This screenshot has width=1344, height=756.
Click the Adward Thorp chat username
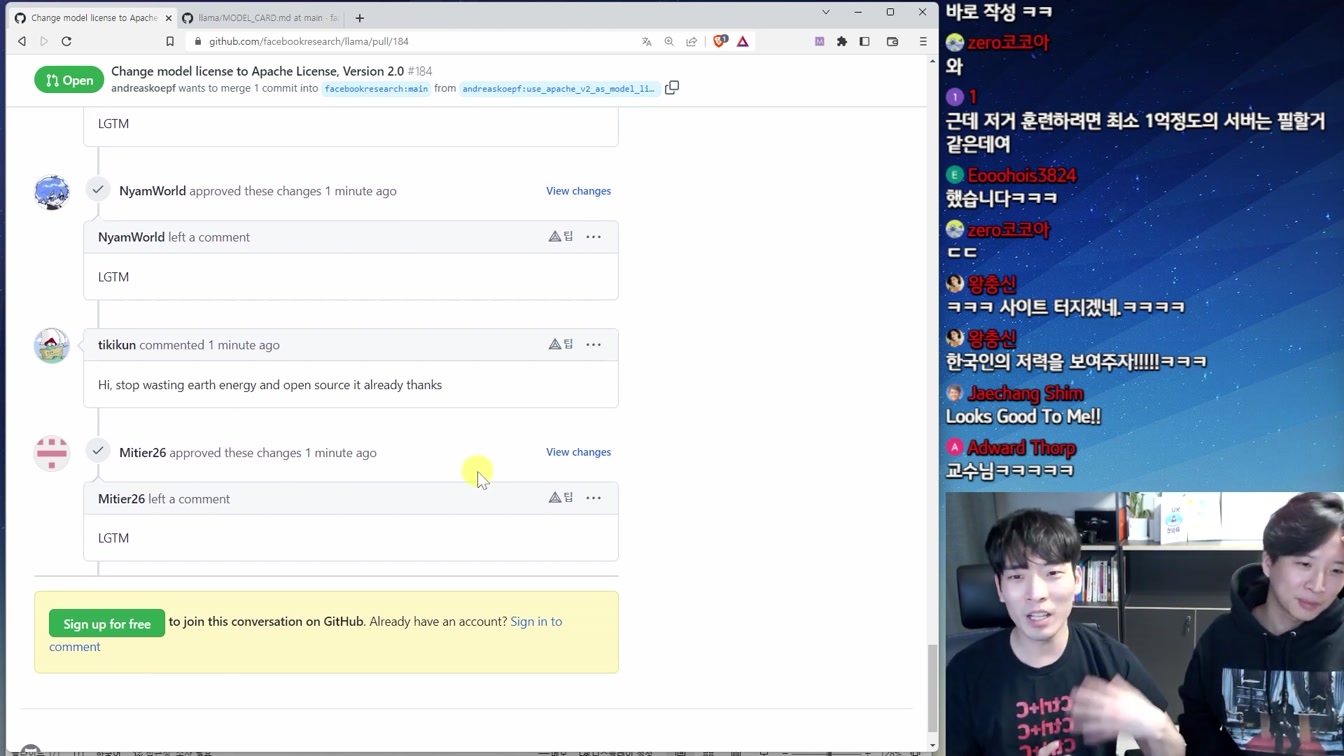(1022, 448)
